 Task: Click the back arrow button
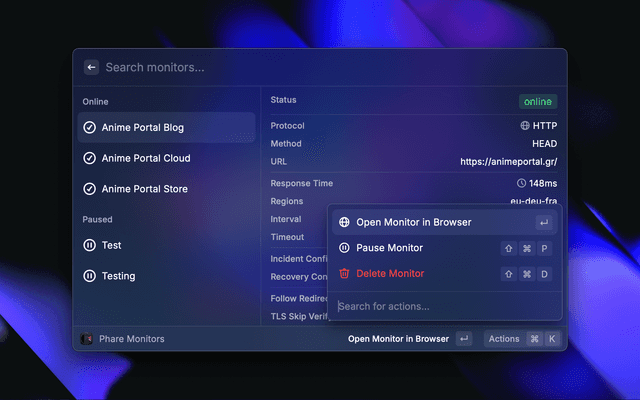pyautogui.click(x=91, y=67)
